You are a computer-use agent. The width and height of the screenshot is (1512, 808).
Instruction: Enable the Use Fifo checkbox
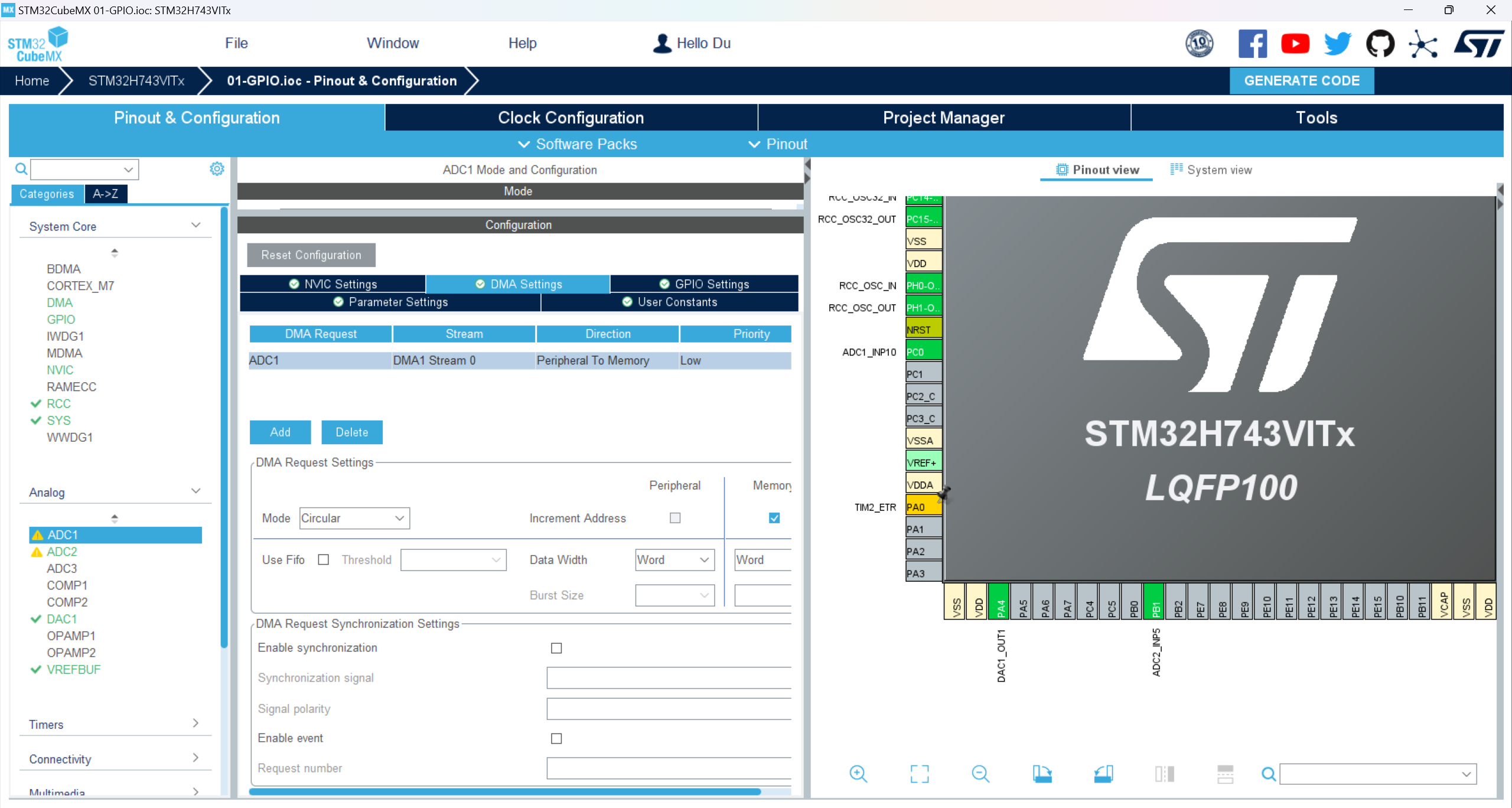click(323, 559)
